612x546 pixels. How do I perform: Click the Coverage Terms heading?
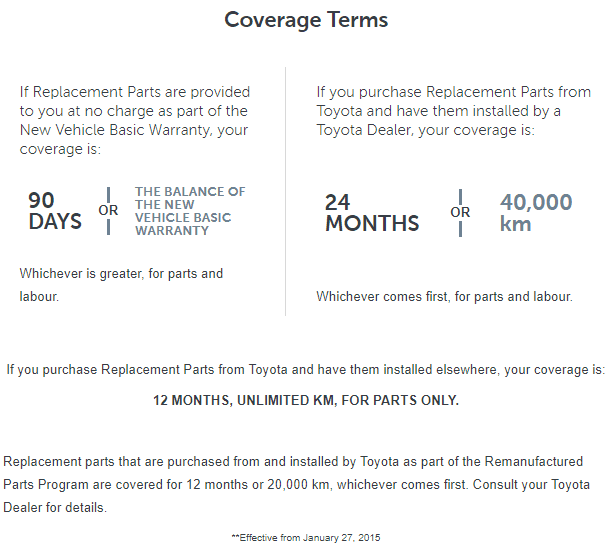click(306, 20)
